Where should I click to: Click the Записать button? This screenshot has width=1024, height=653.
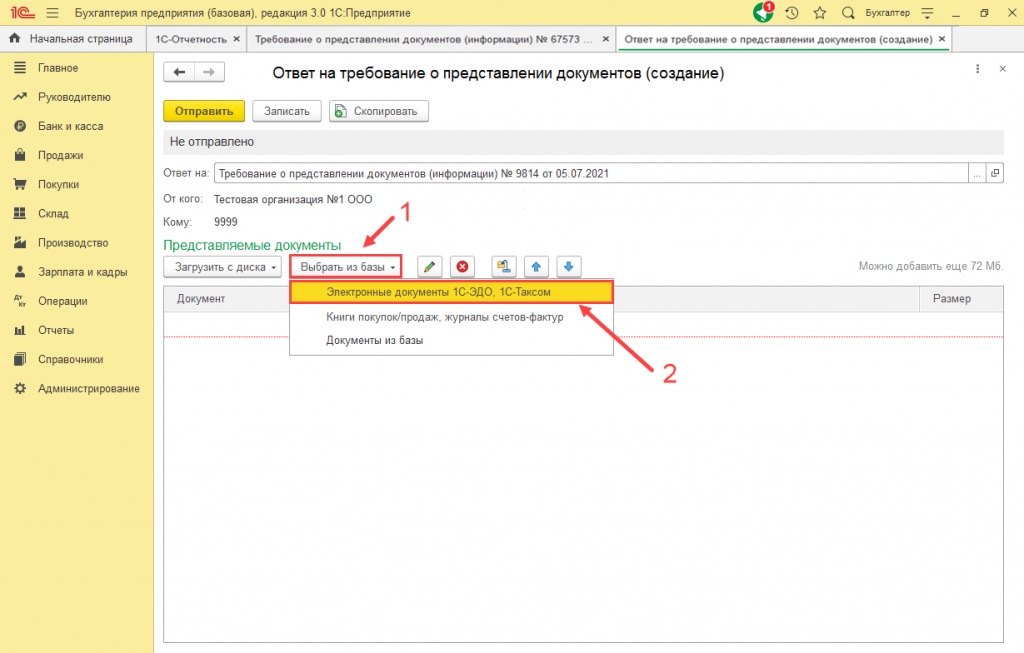click(287, 111)
